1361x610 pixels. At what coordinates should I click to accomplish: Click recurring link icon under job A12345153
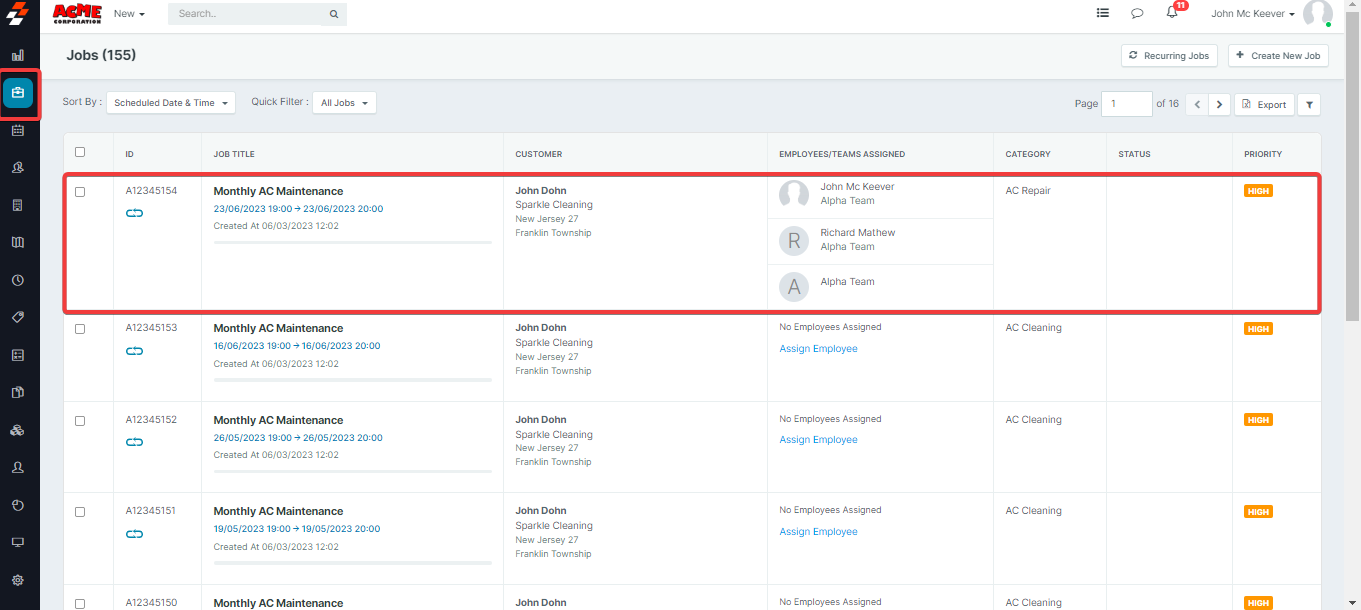tap(135, 350)
